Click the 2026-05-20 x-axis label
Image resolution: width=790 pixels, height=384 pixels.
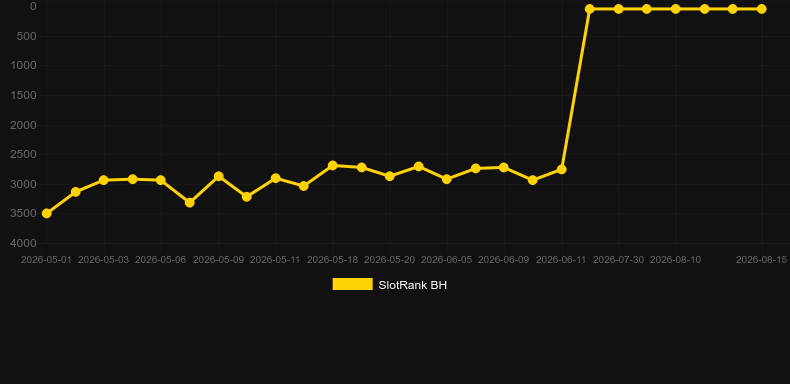click(x=389, y=260)
